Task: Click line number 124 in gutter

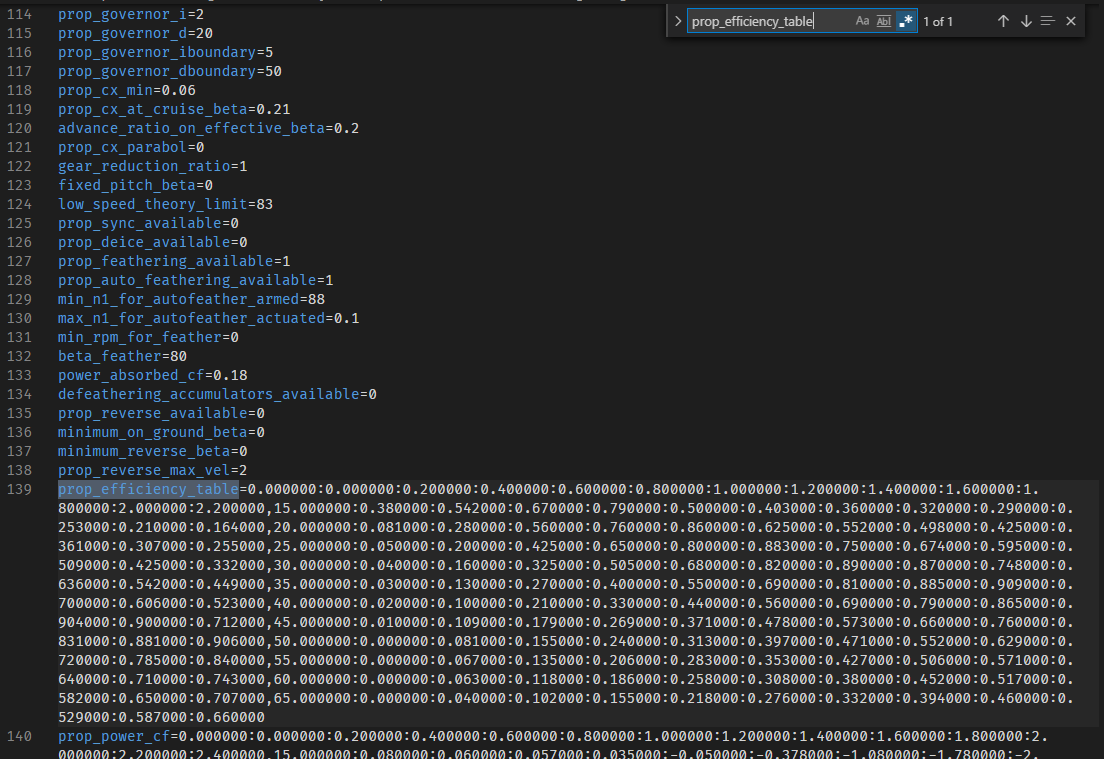Action: click(19, 204)
